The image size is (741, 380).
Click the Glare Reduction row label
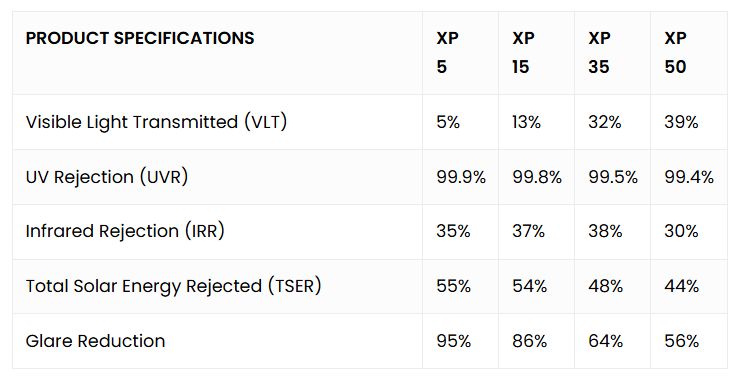pos(95,341)
